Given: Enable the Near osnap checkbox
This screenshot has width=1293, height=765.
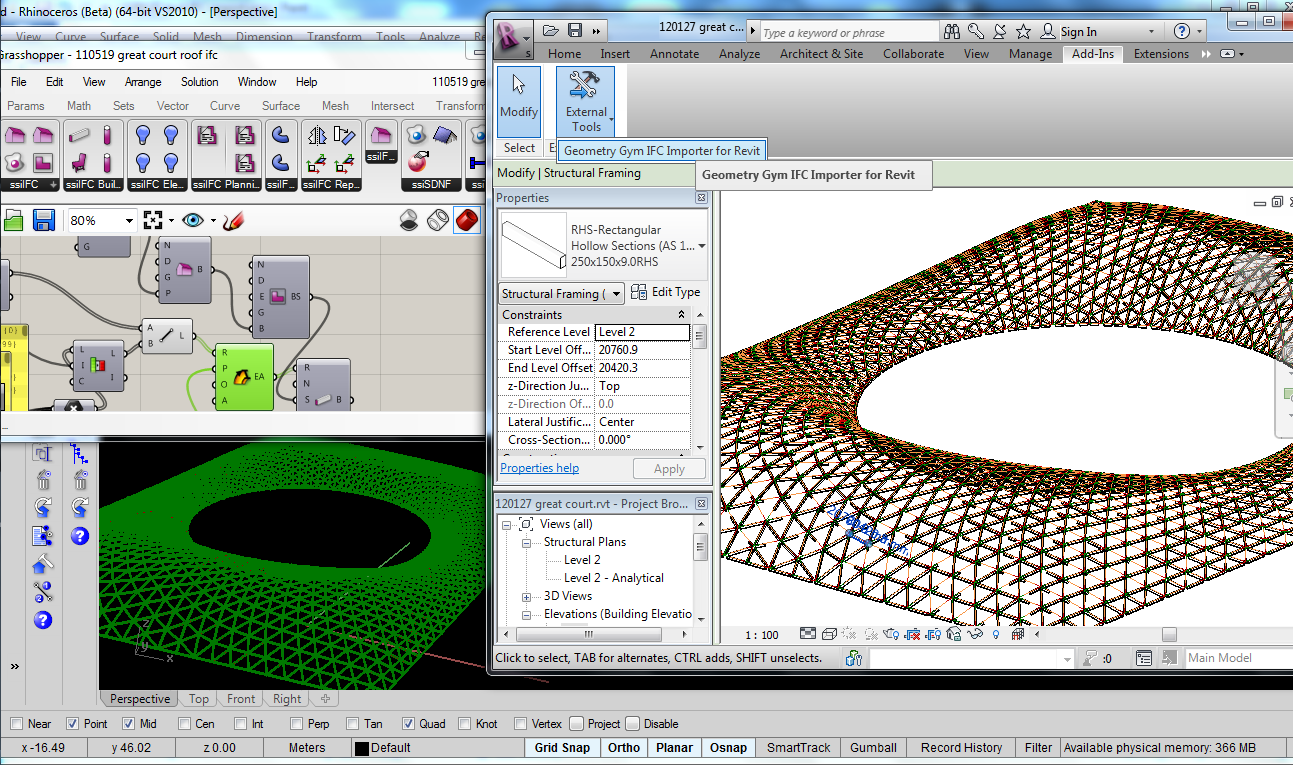Looking at the screenshot, I should pos(16,724).
